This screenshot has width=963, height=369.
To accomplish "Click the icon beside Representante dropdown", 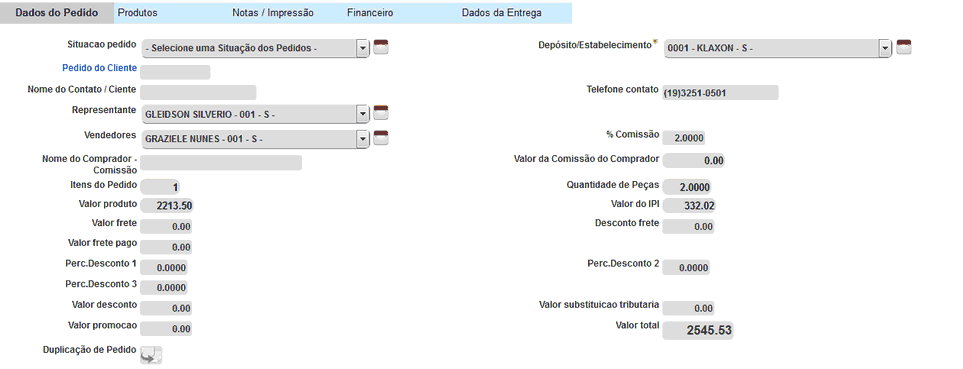I will 381,112.
